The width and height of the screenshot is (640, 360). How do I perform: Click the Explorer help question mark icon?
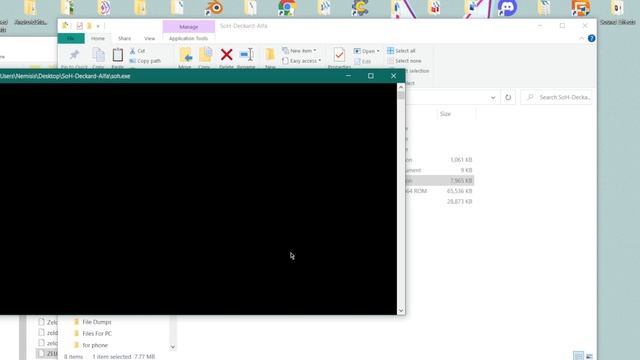click(591, 38)
